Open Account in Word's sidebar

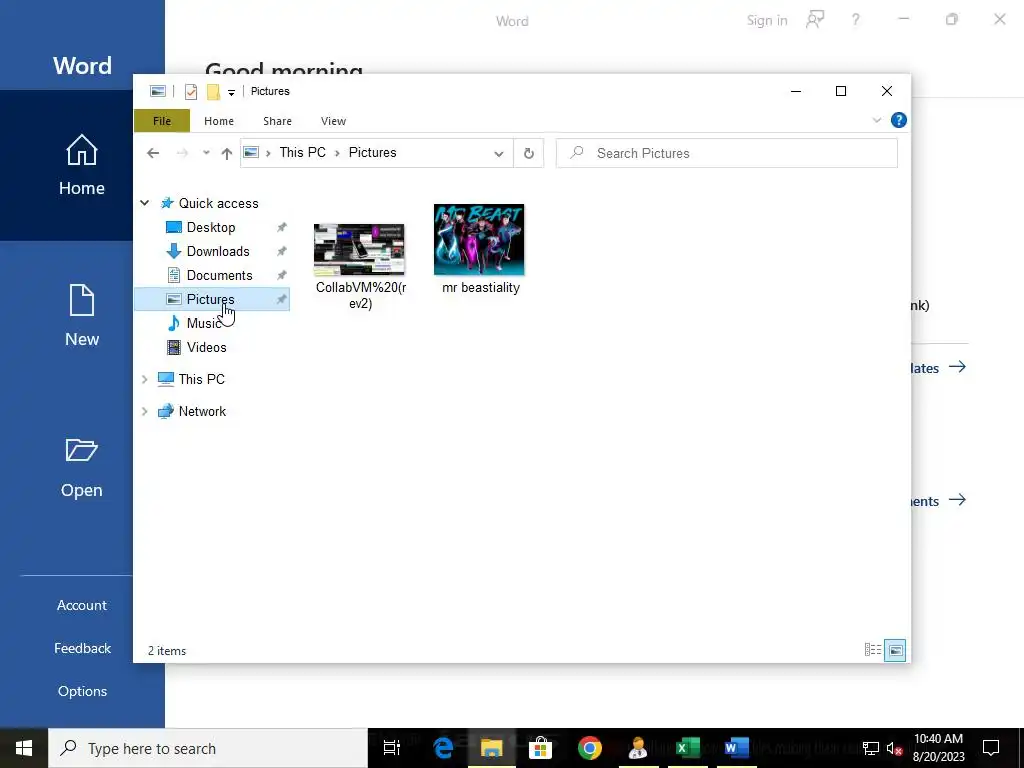(x=82, y=605)
